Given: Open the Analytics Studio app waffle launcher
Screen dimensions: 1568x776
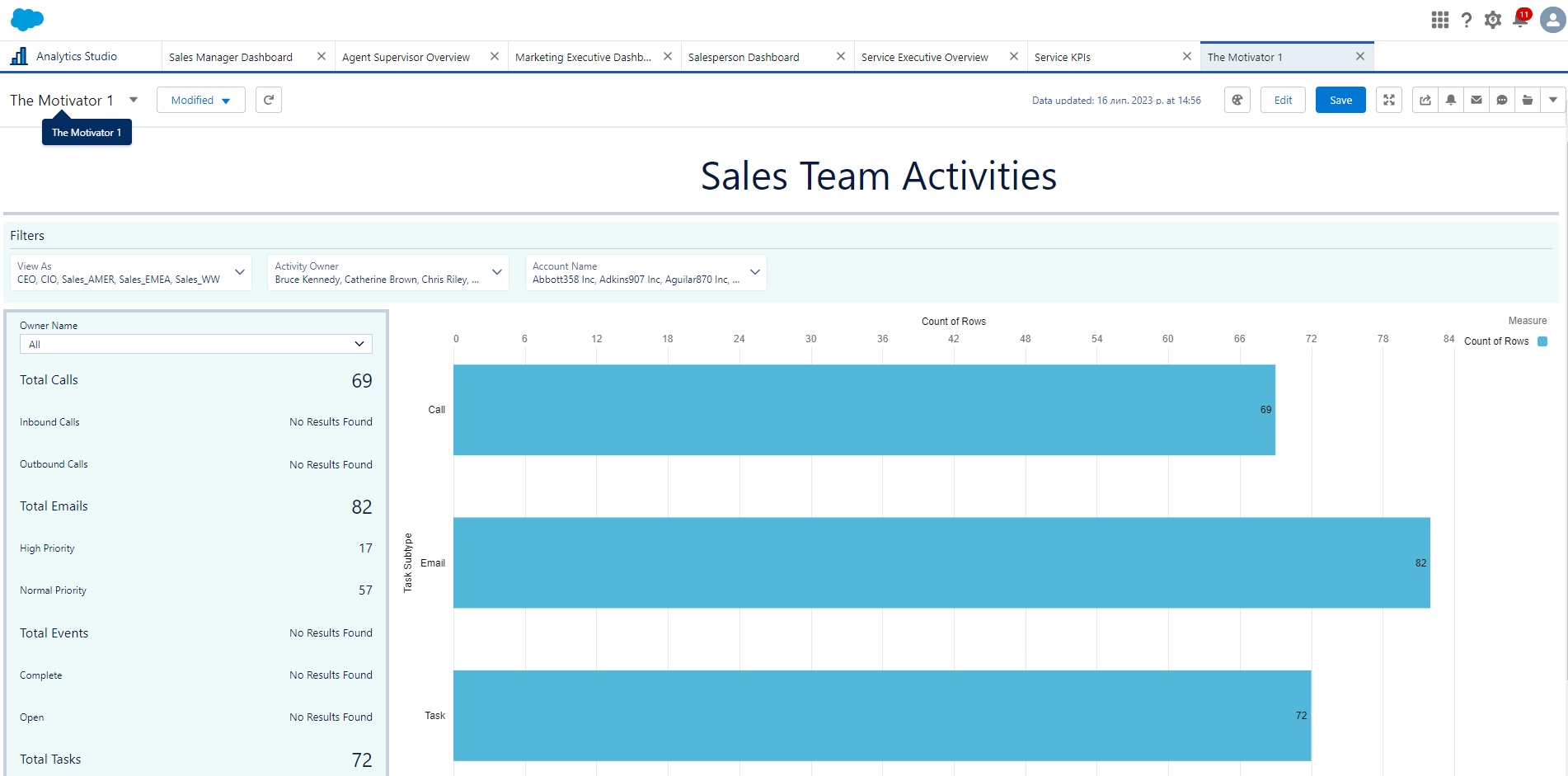Looking at the screenshot, I should 1439,19.
